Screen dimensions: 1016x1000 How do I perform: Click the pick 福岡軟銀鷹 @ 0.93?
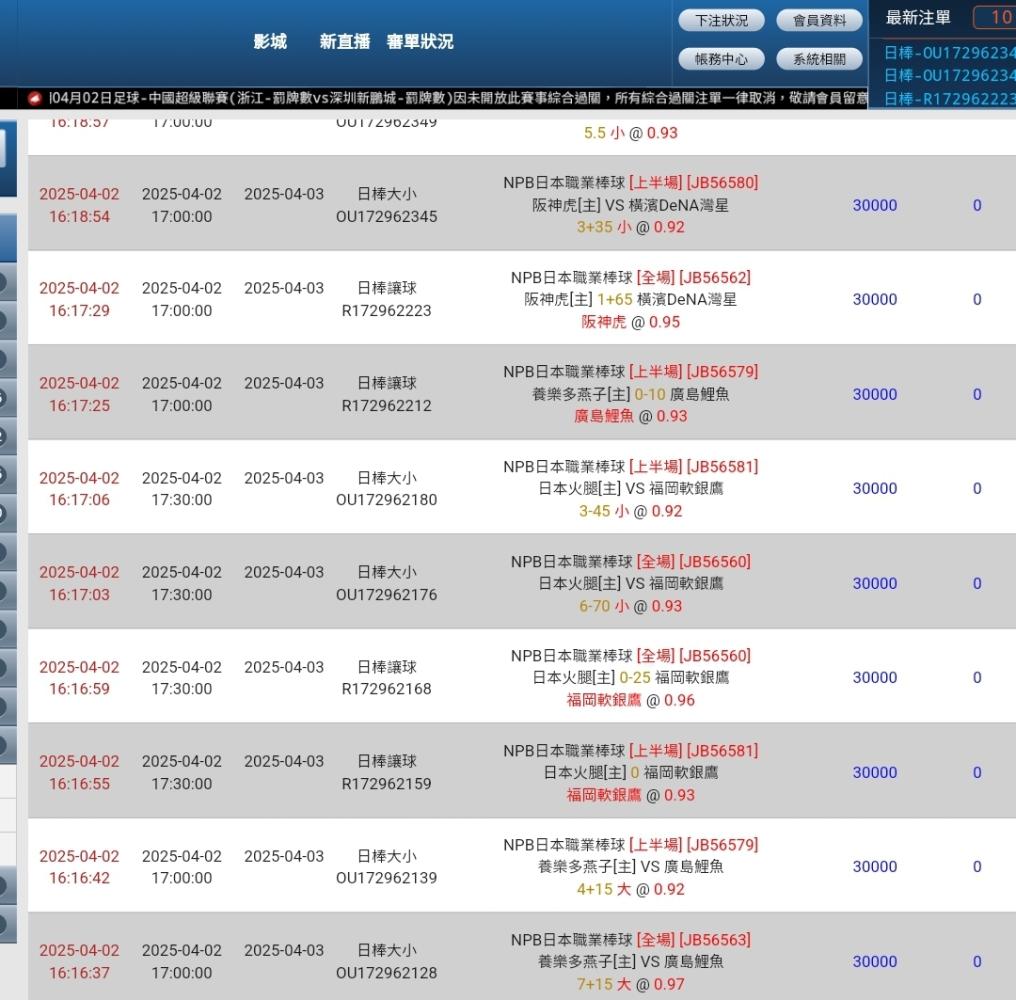(630, 795)
